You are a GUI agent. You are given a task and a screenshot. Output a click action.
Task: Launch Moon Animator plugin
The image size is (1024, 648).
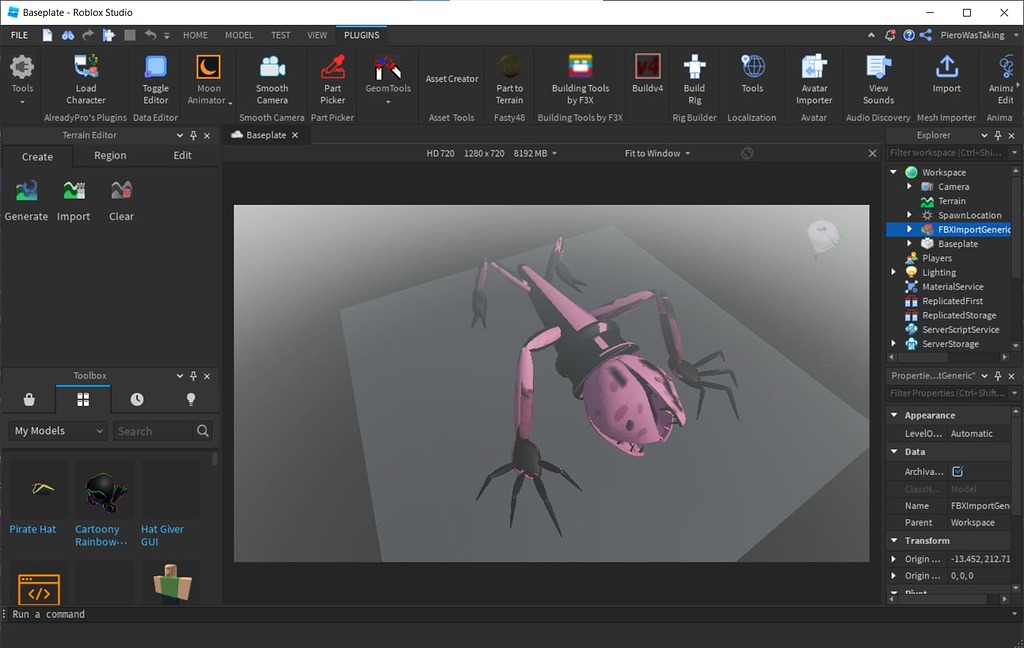click(x=208, y=80)
